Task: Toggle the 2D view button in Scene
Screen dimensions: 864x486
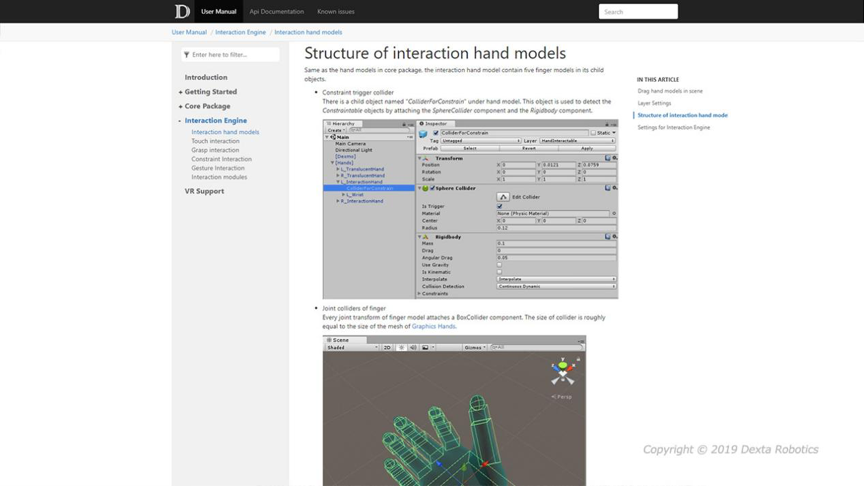Action: pos(388,348)
